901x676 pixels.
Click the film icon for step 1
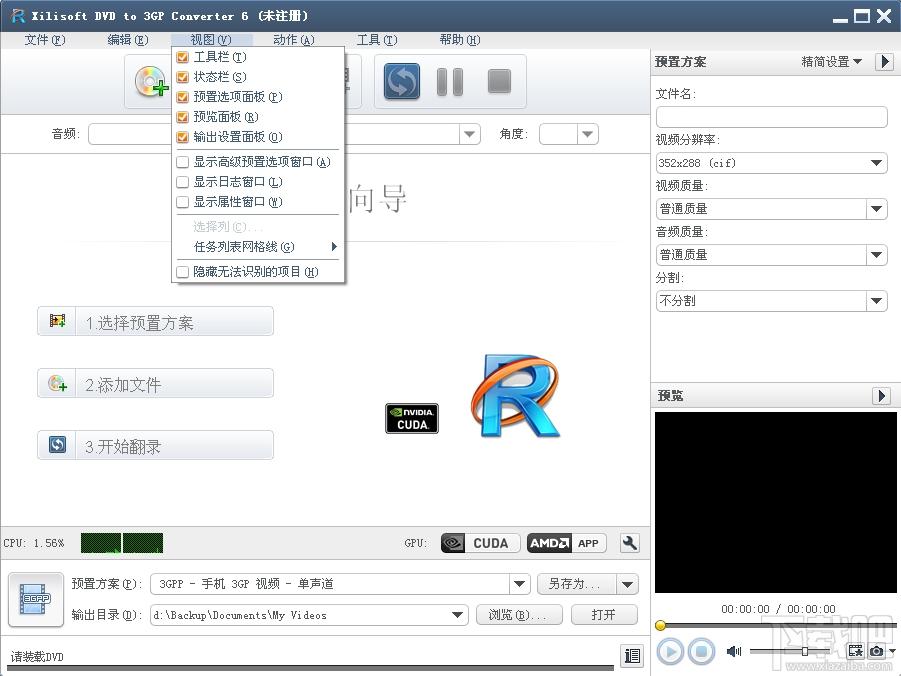click(57, 321)
